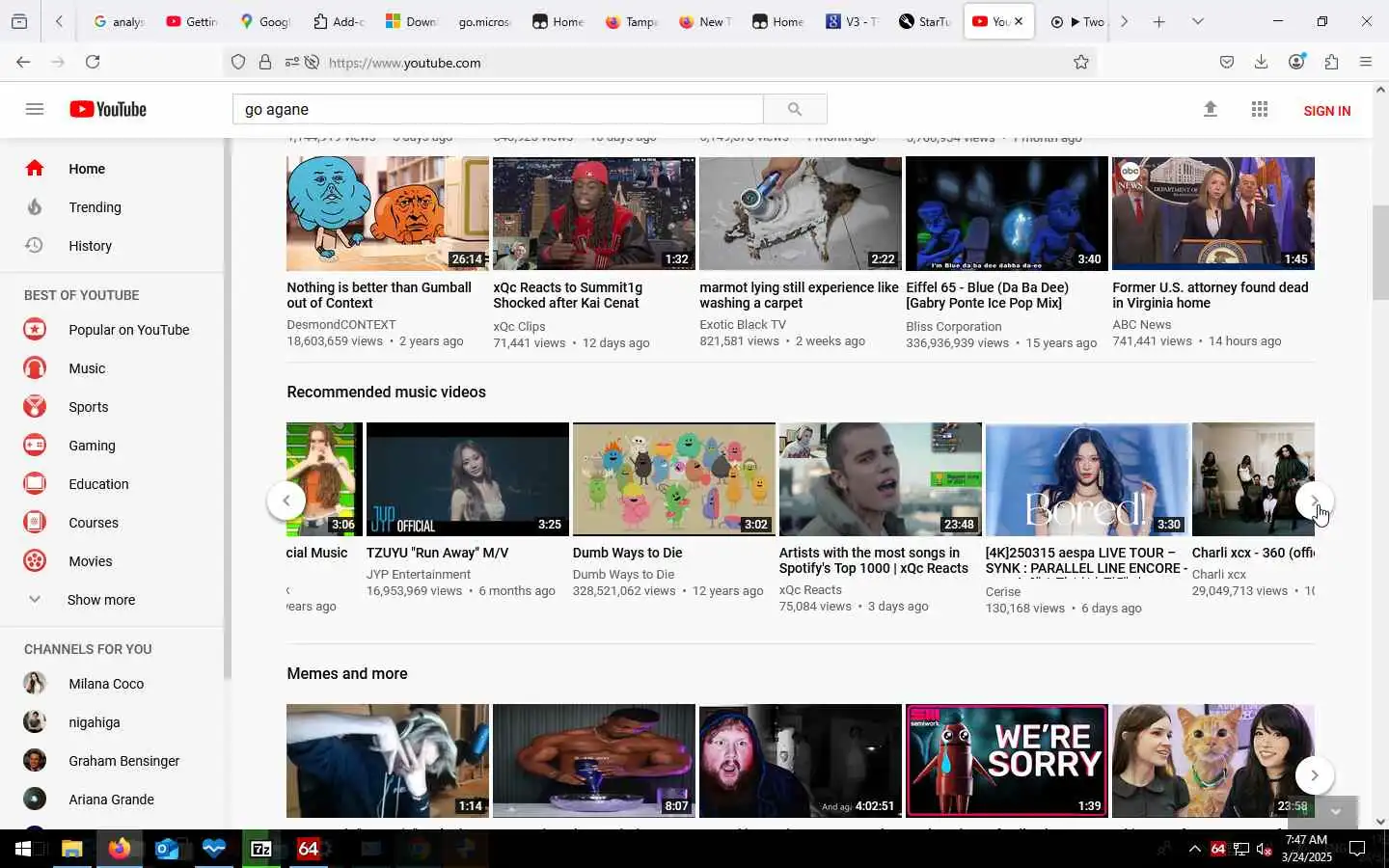Open the aespa LIVE TOUR thumbnail
The height and width of the screenshot is (868, 1389).
[x=1087, y=479]
